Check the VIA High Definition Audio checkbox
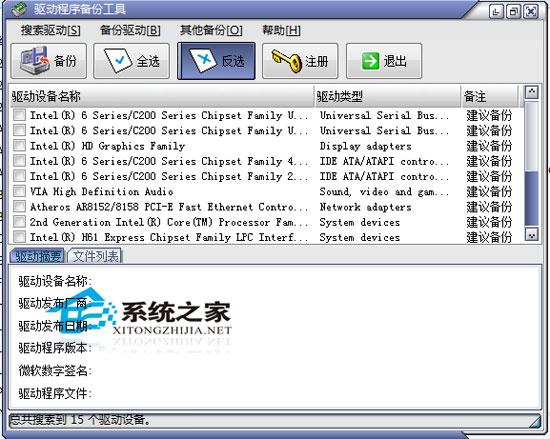 point(19,191)
